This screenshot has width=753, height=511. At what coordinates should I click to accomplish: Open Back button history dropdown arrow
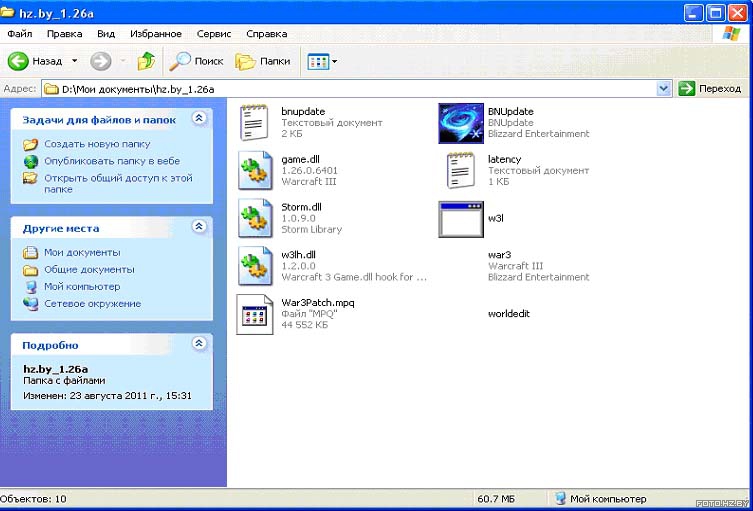[x=74, y=61]
